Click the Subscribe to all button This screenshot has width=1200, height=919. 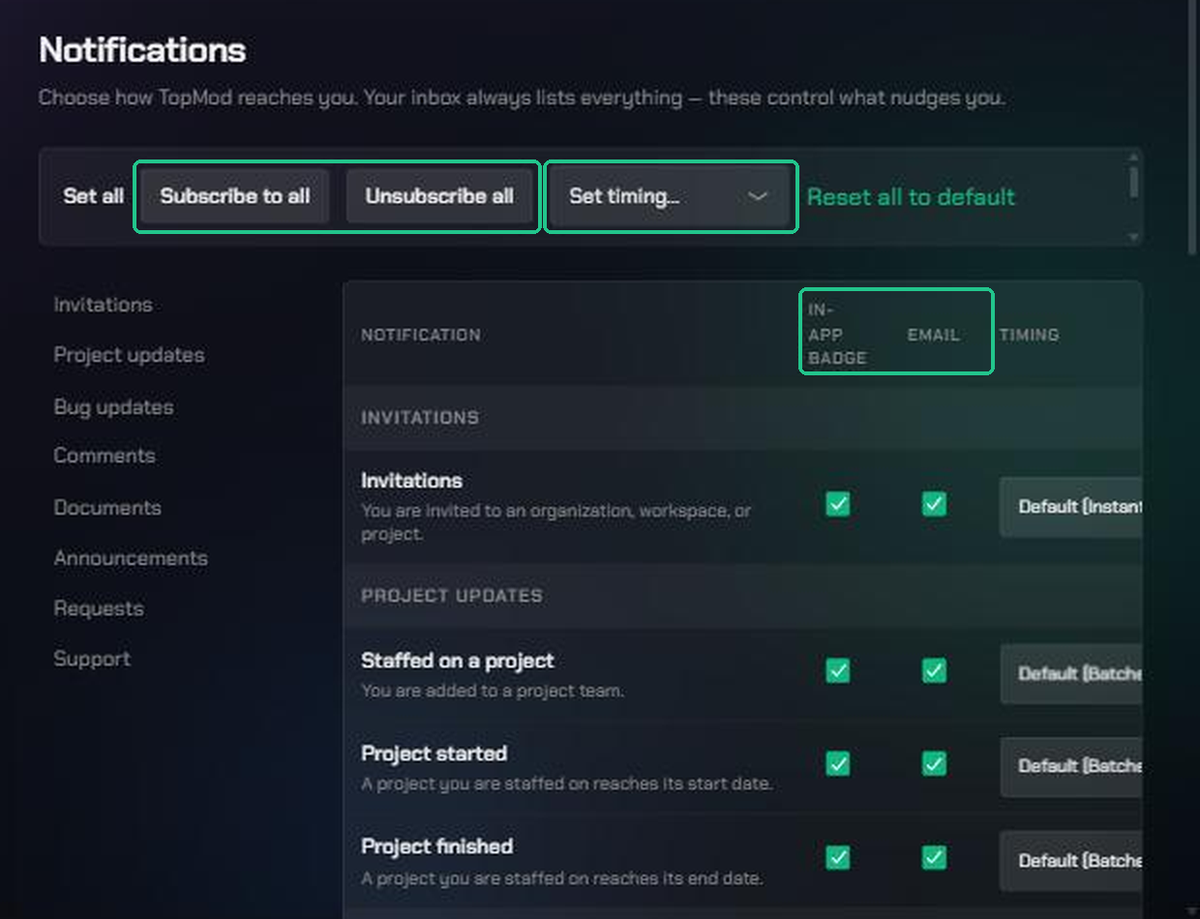[235, 196]
